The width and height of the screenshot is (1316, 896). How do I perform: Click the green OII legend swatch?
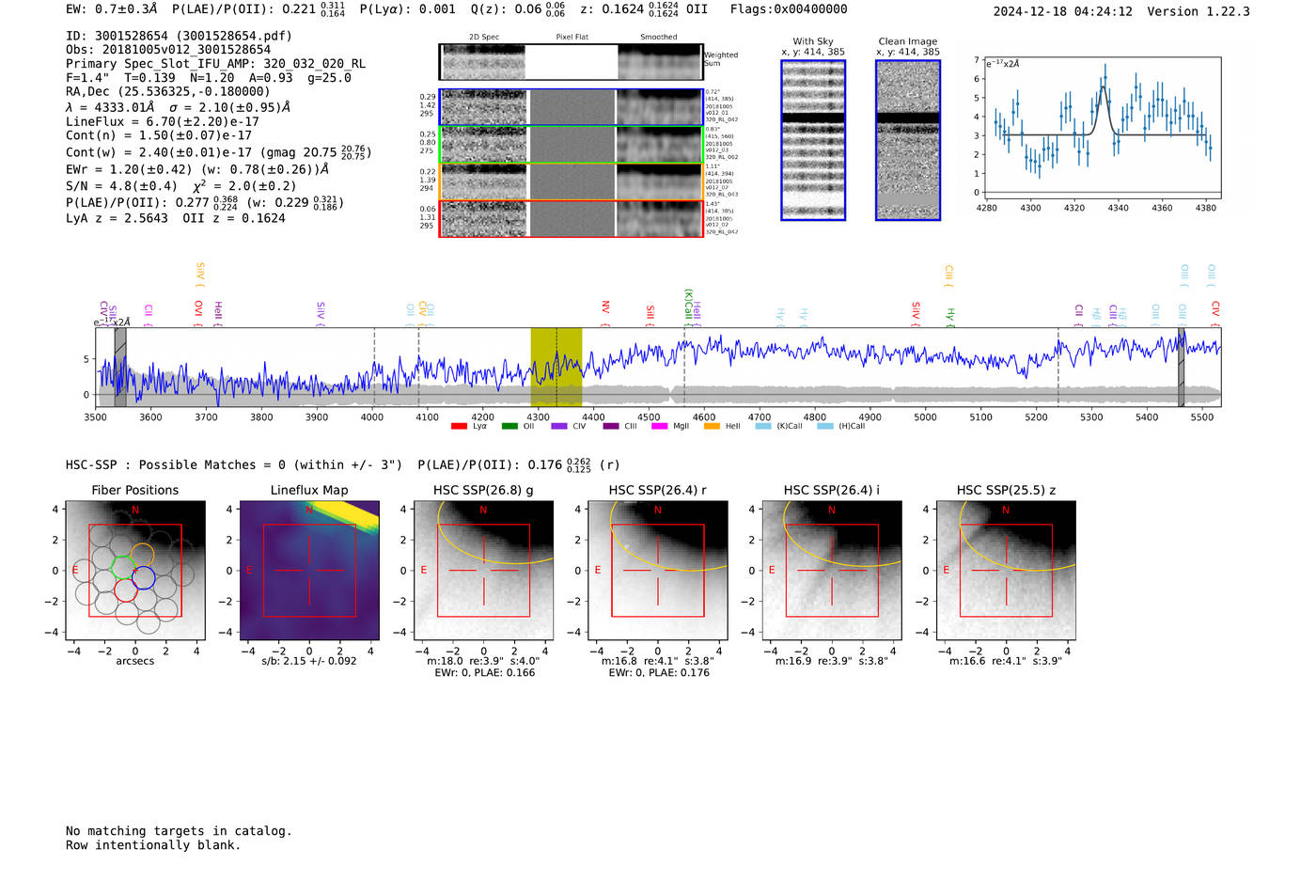pos(509,427)
